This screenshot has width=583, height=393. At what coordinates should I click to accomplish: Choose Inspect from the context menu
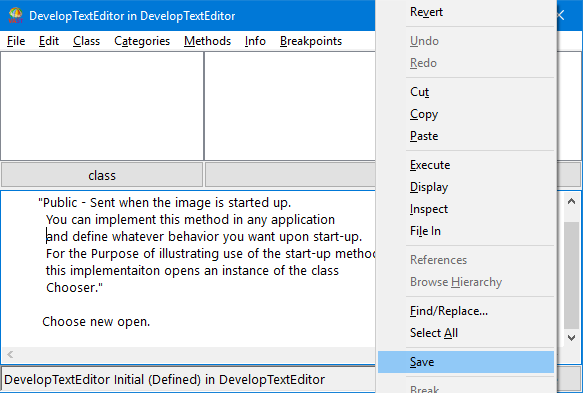[466, 209]
